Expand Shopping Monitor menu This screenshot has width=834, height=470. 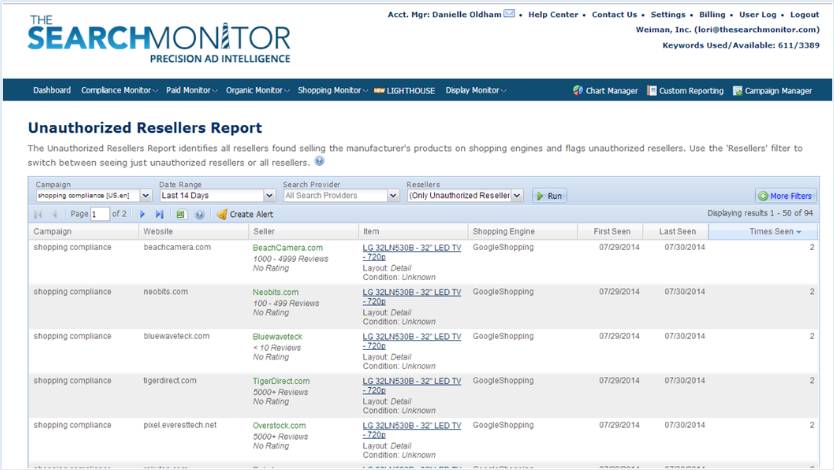(332, 90)
